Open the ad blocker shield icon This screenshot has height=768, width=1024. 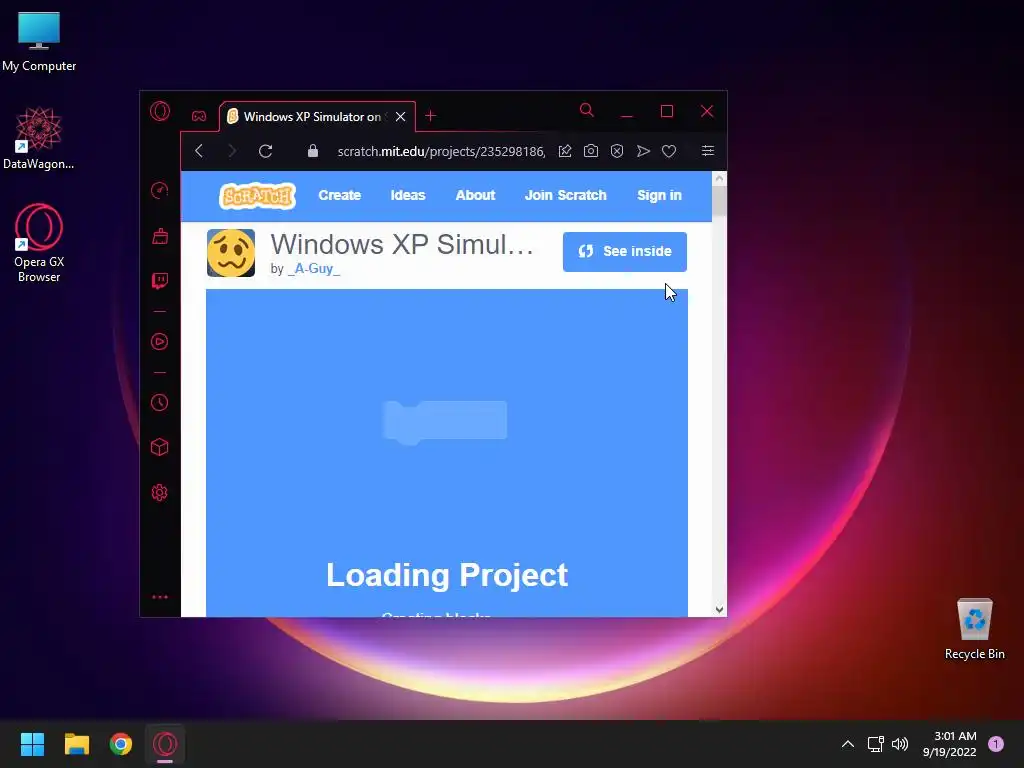616,151
